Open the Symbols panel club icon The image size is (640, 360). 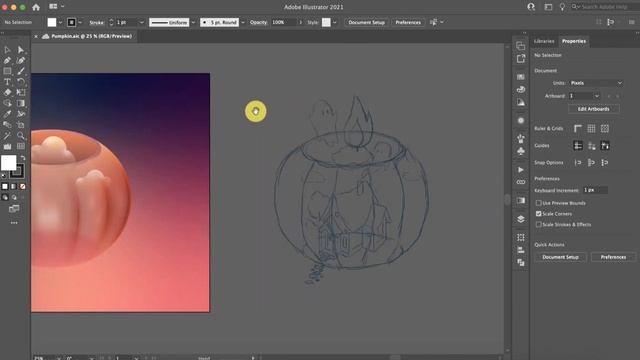(x=521, y=151)
